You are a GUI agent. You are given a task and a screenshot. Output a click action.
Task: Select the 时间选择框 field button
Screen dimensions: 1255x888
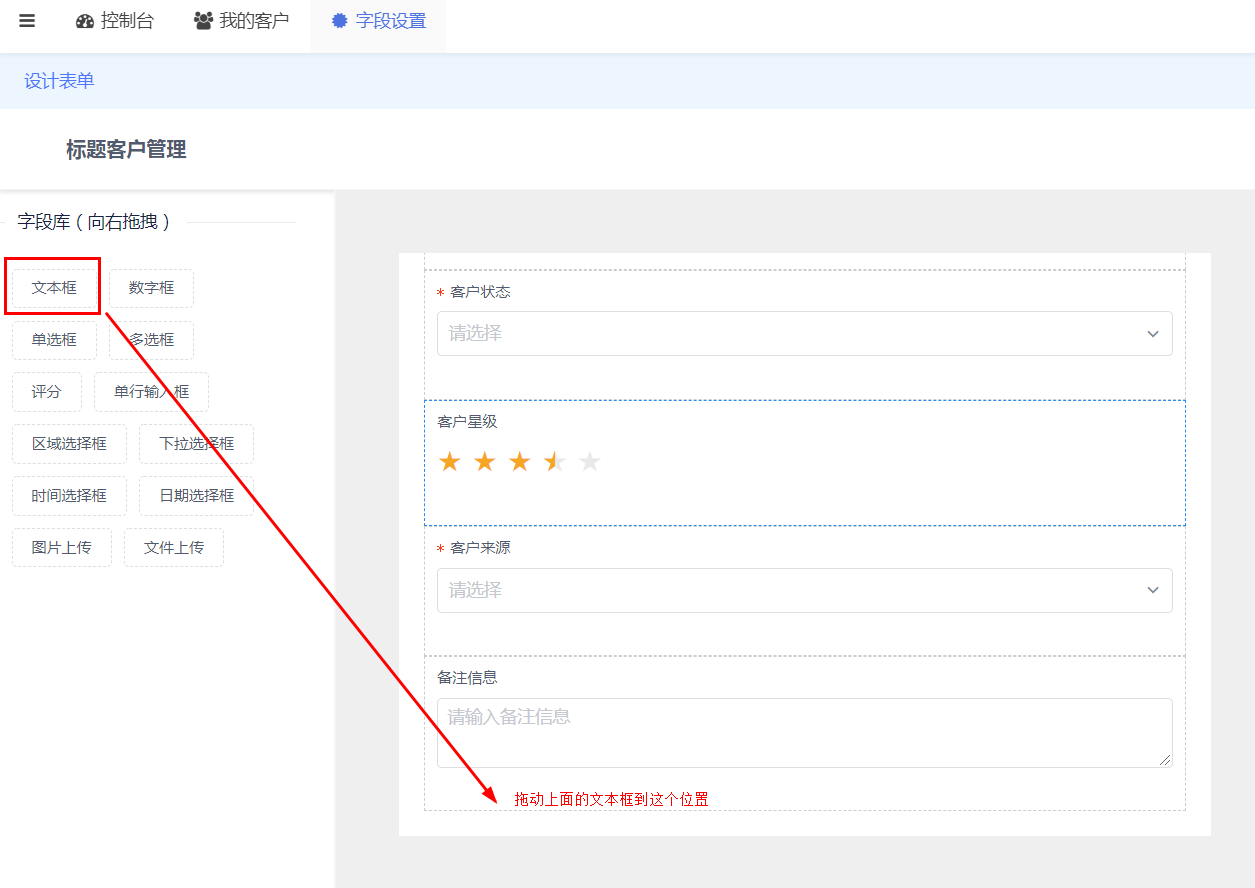(x=69, y=496)
